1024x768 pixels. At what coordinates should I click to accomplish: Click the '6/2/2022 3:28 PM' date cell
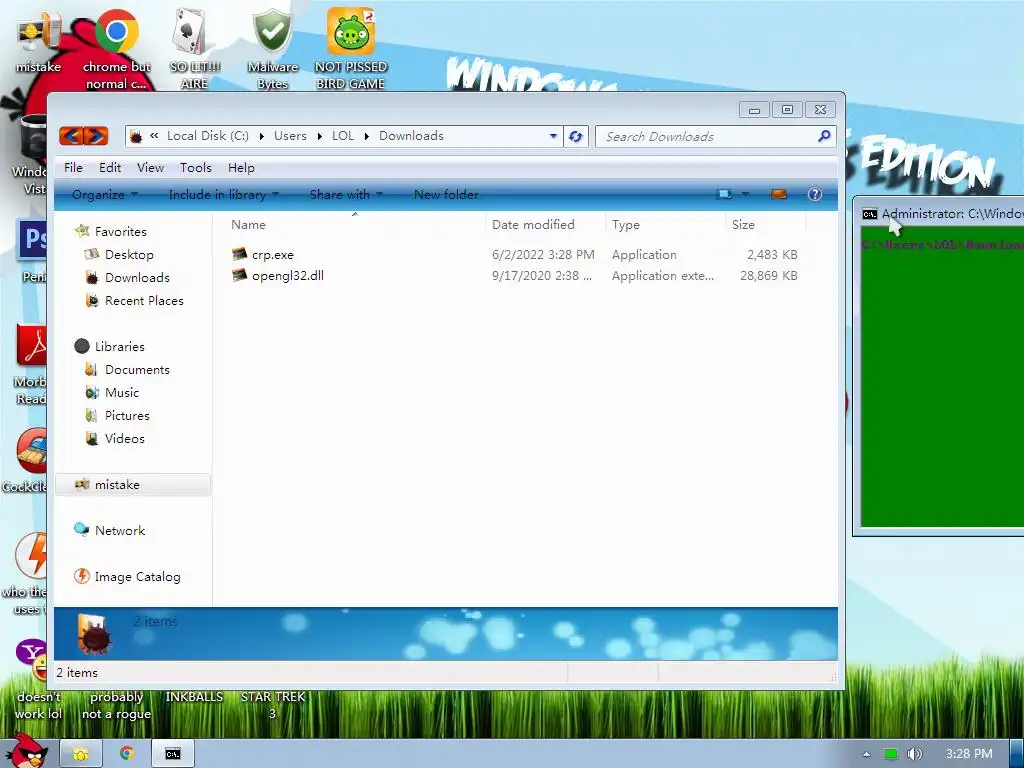[x=543, y=254]
